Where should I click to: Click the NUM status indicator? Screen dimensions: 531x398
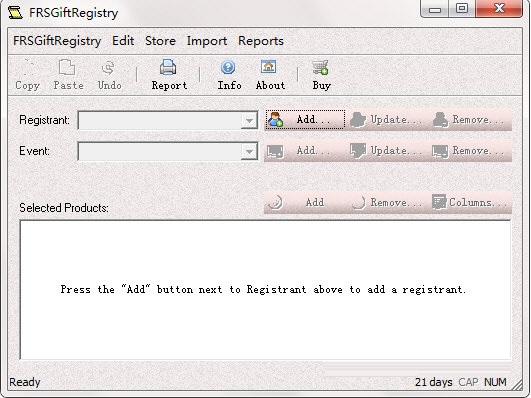(x=495, y=382)
